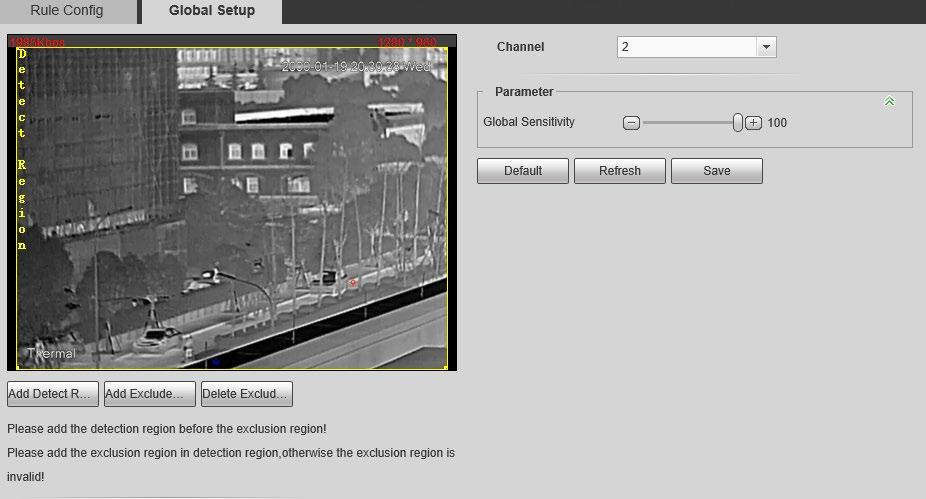
Task: Click the vertical Detect Region label
Action: tap(22, 149)
